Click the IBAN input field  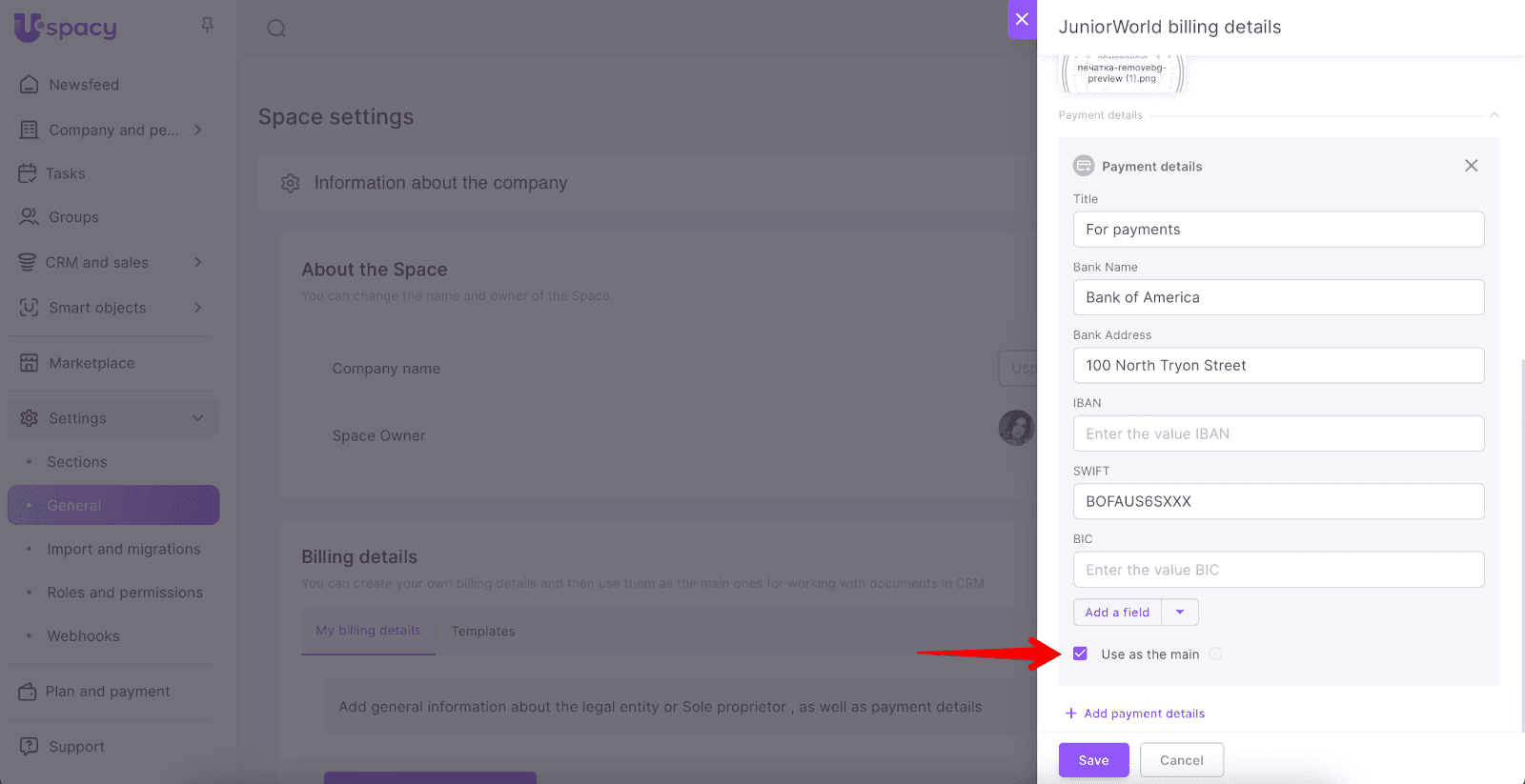pyautogui.click(x=1278, y=433)
